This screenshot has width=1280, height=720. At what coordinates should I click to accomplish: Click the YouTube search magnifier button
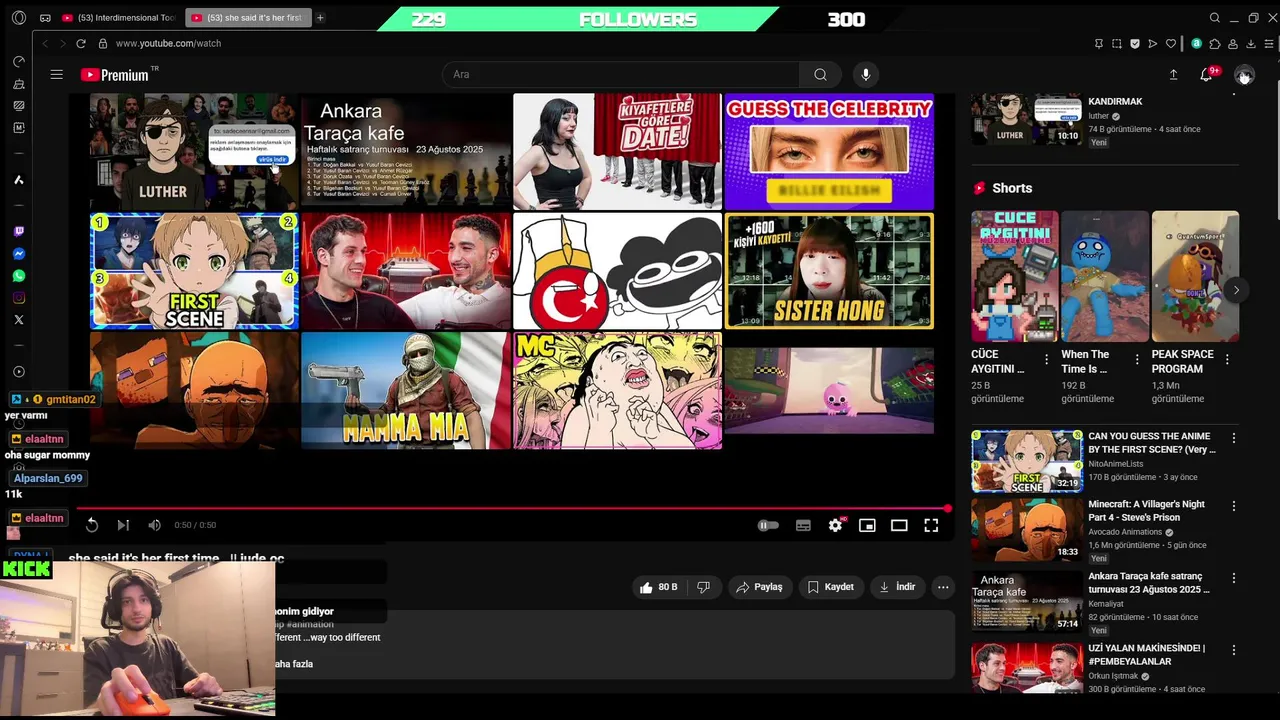coord(820,75)
